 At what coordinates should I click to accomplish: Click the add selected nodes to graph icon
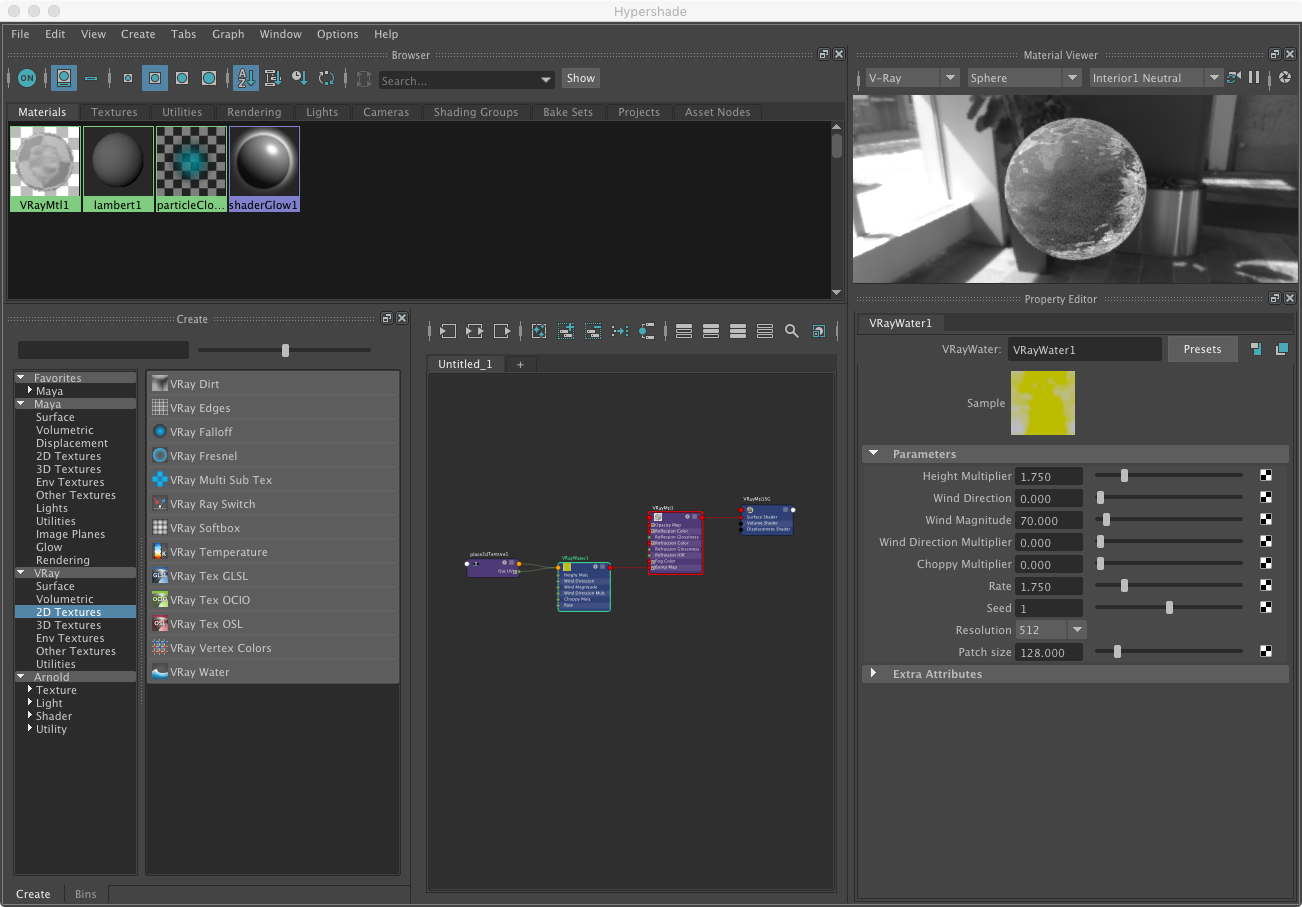566,331
